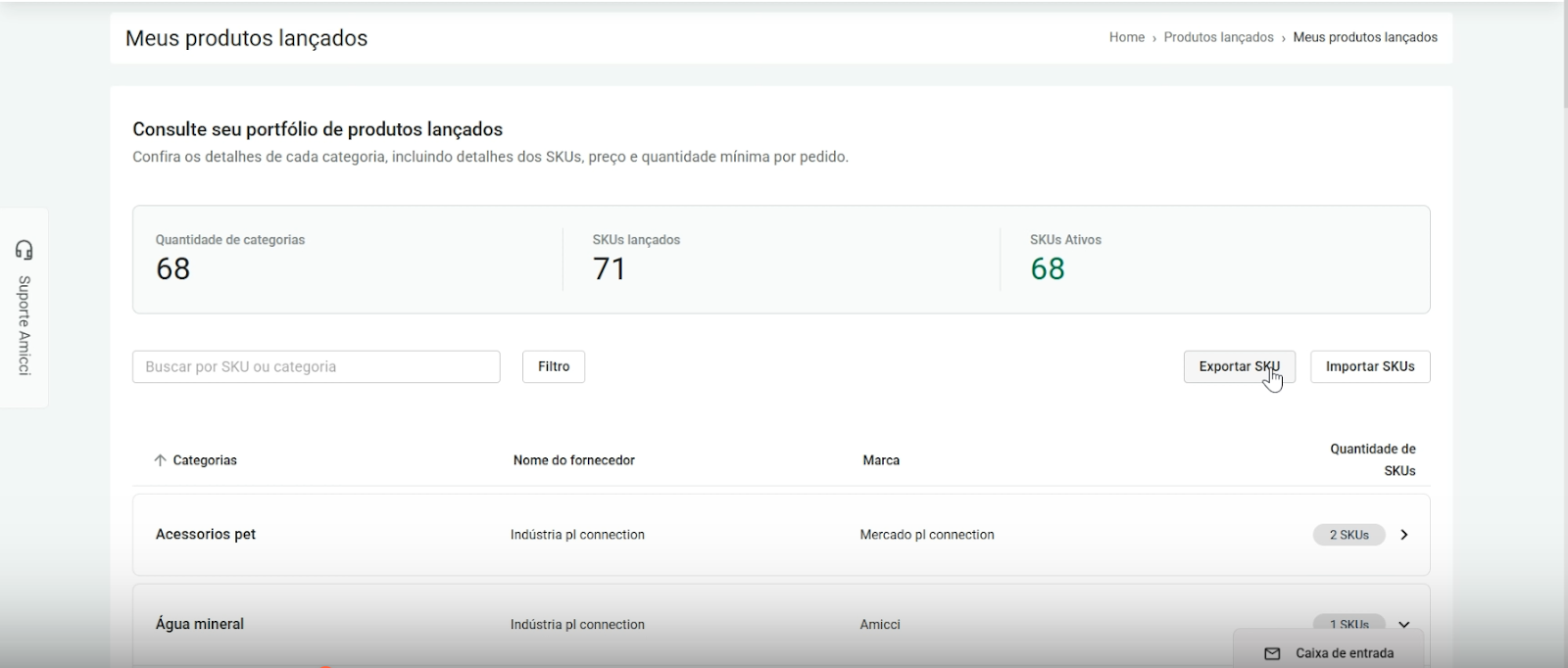This screenshot has height=668, width=1568.
Task: Select the Acessorios pet category name
Action: (x=206, y=535)
